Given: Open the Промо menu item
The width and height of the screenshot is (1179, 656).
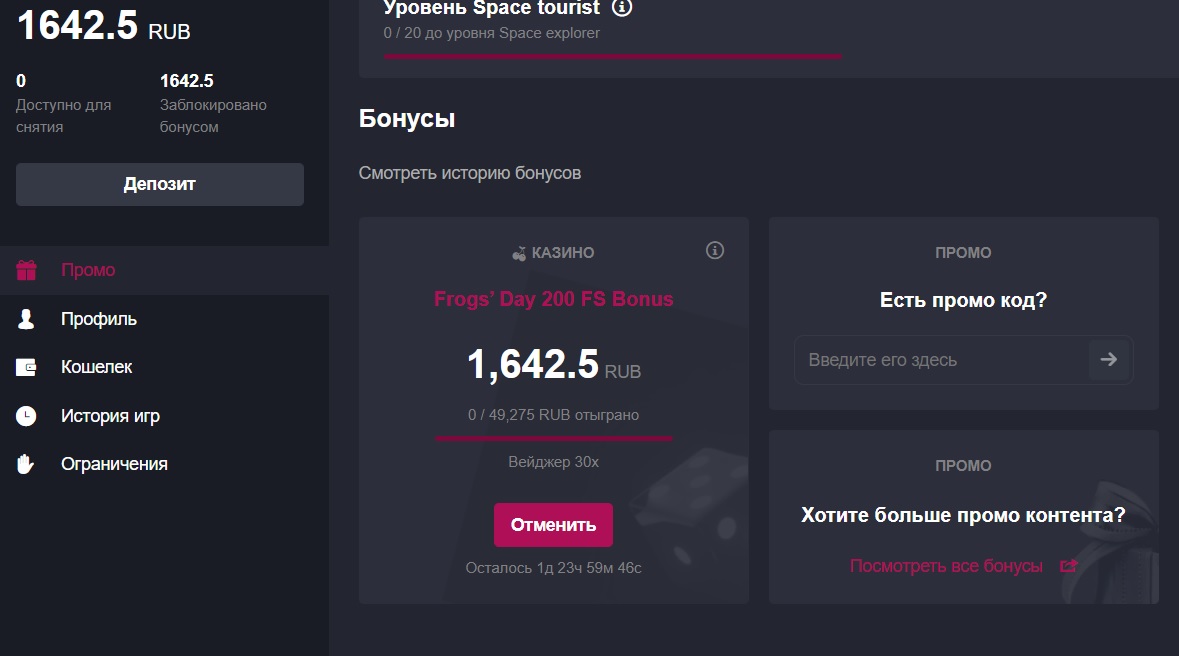Looking at the screenshot, I should (x=164, y=270).
